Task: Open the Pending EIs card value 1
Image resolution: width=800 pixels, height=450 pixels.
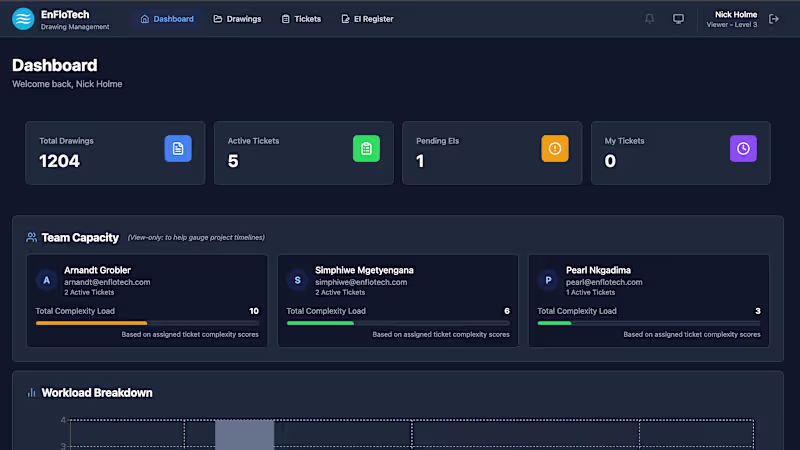Action: (492, 153)
